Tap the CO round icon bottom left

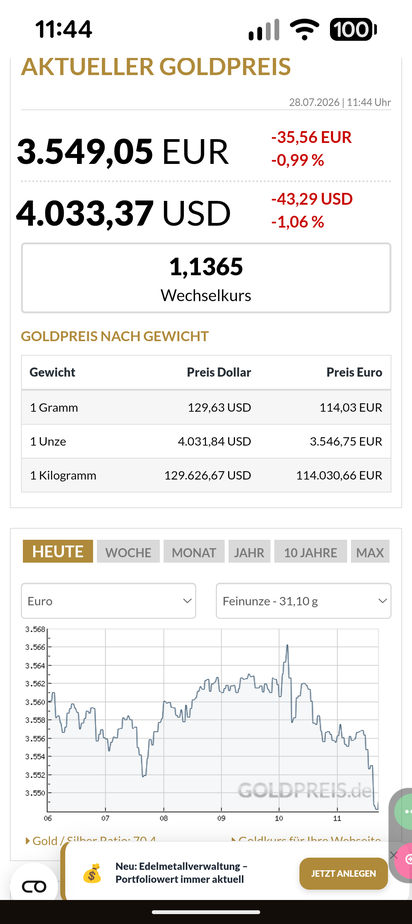(34, 886)
